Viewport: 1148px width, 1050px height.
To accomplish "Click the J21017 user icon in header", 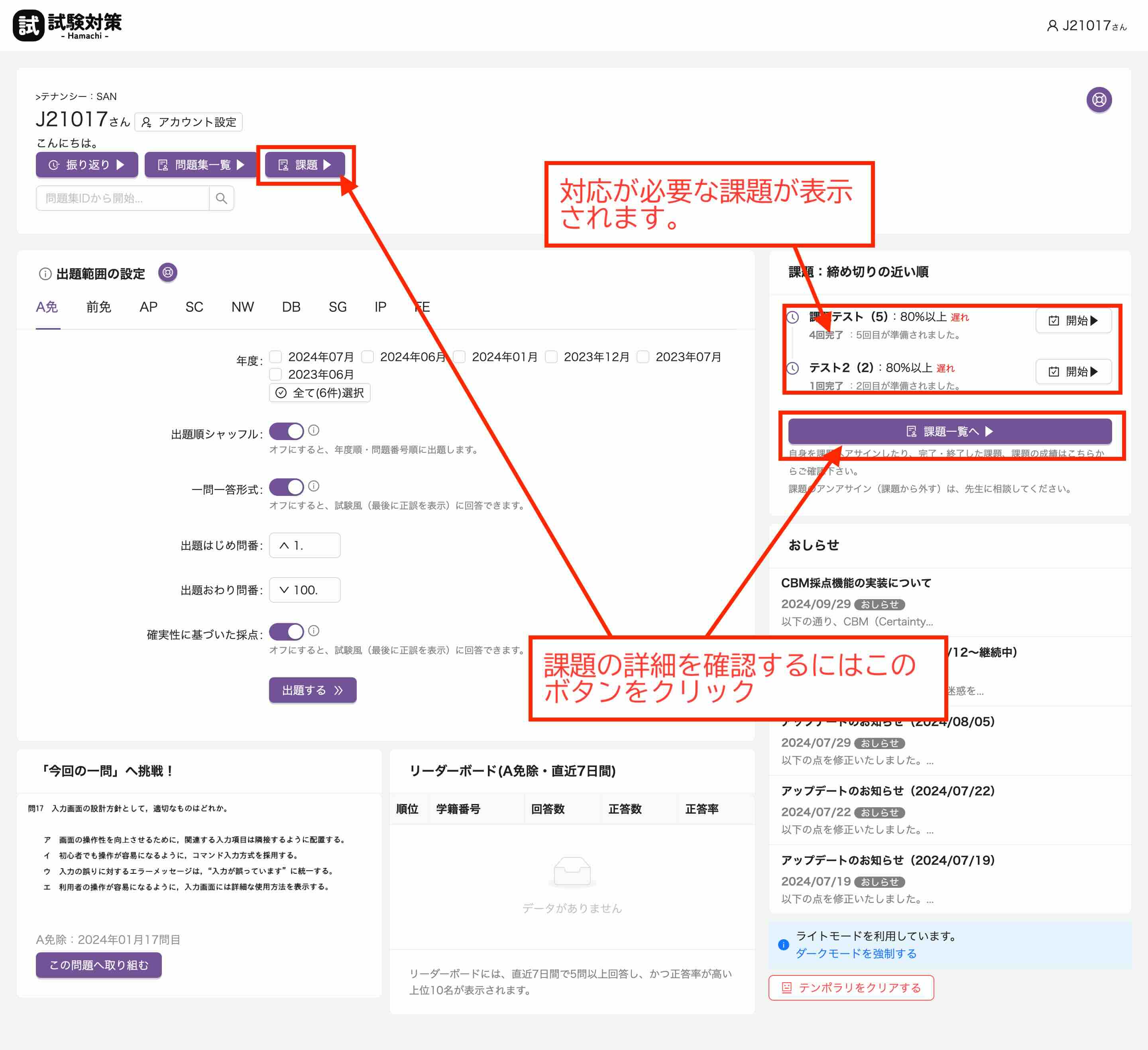I will pyautogui.click(x=1052, y=26).
